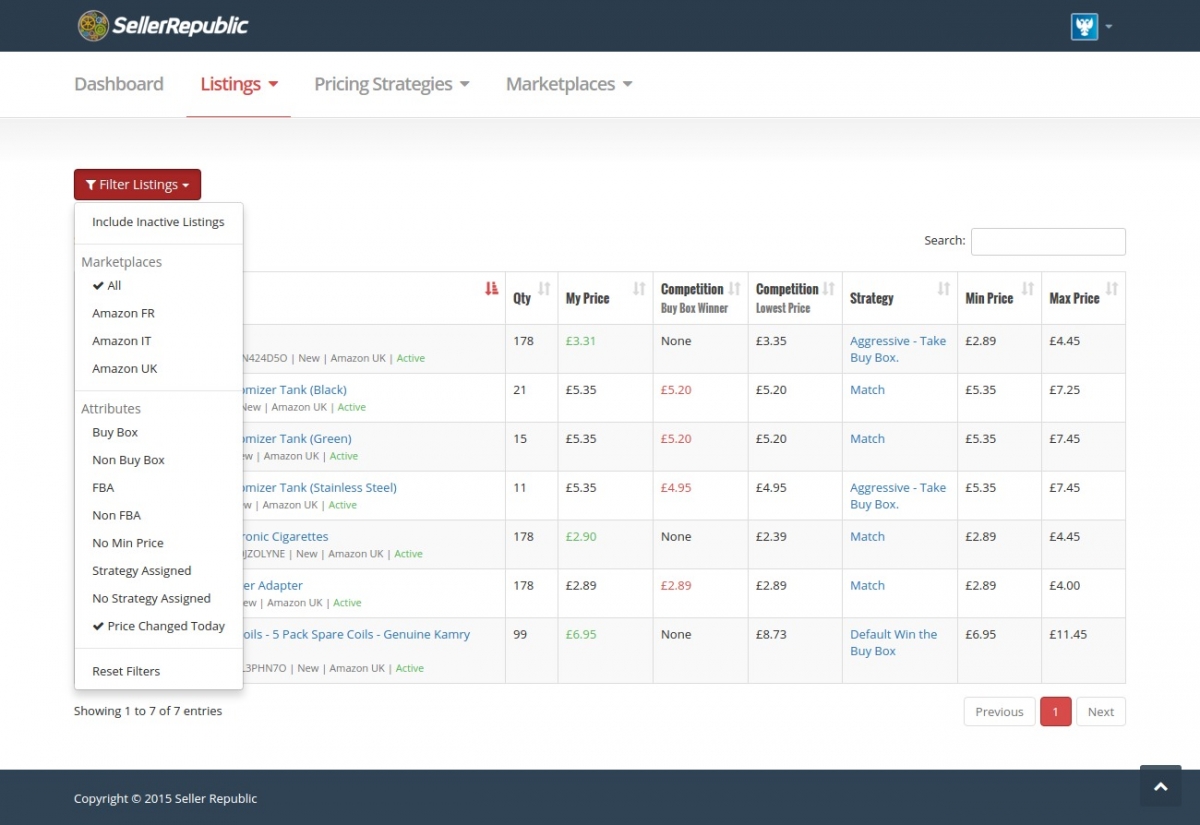Enable Include Inactive Listings filter

click(x=158, y=222)
